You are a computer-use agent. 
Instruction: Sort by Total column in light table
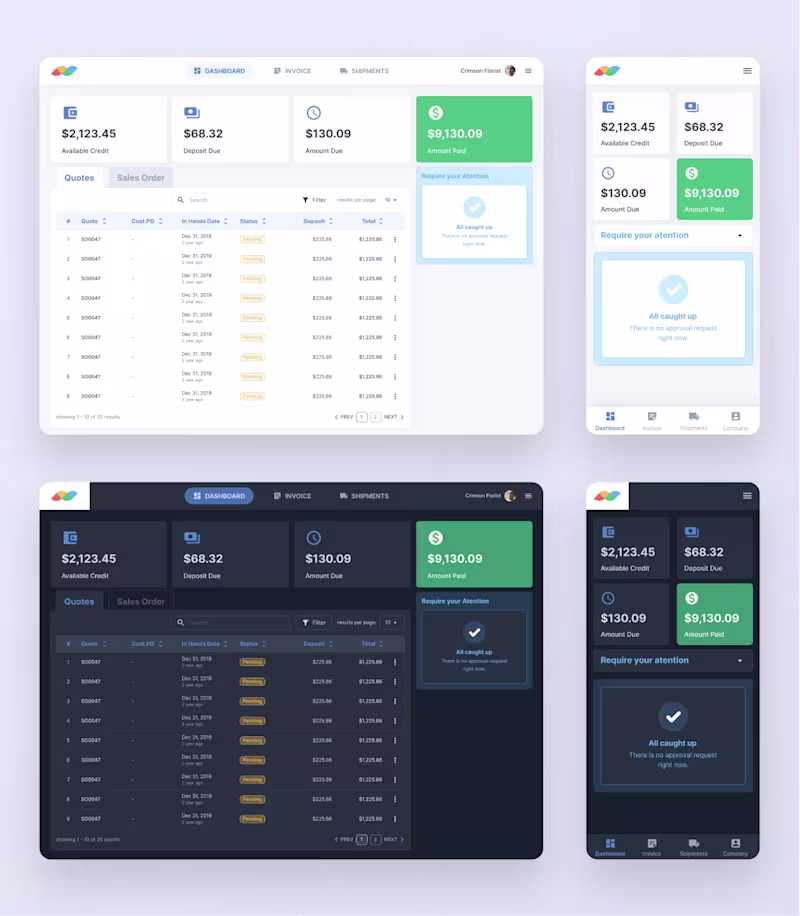coord(372,221)
